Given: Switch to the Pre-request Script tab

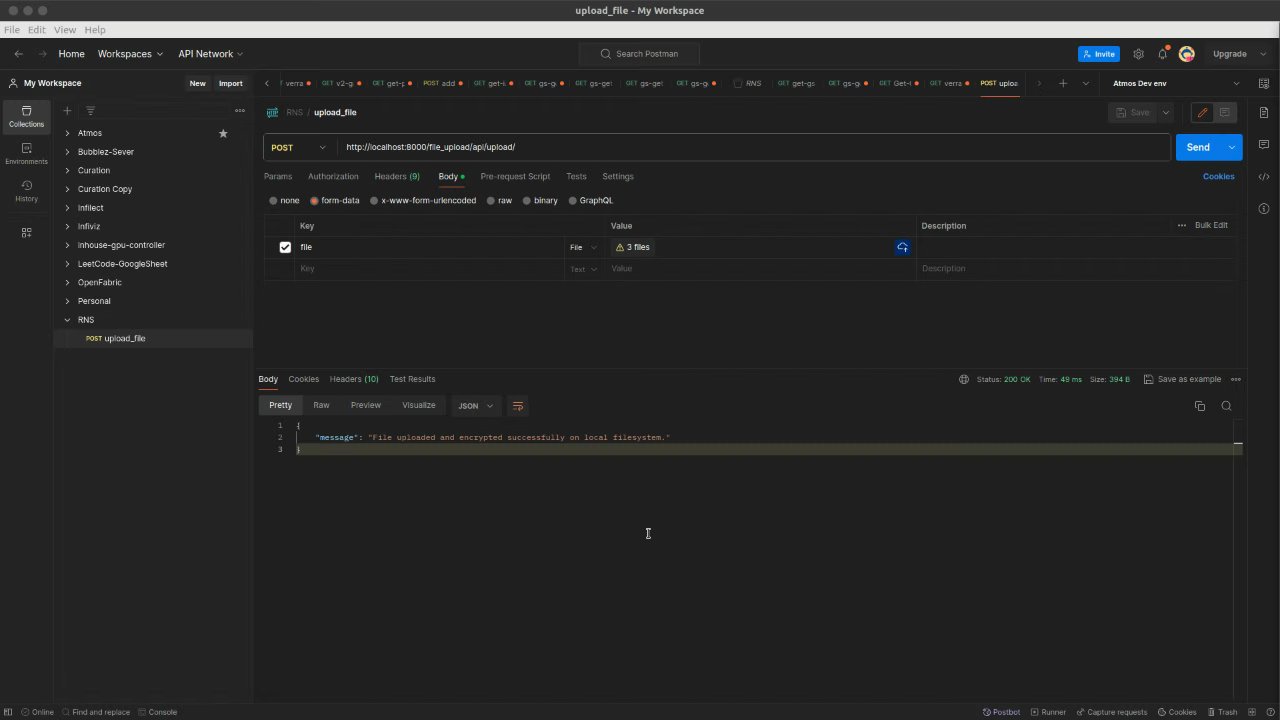Looking at the screenshot, I should [x=515, y=177].
